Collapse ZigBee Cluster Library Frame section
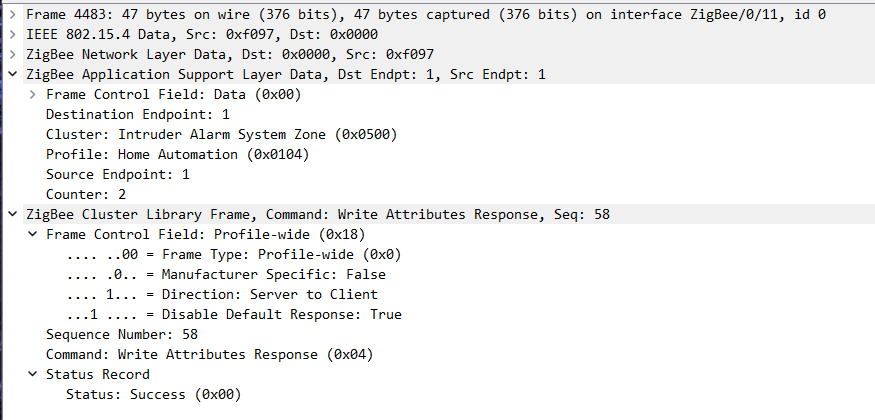This screenshot has height=420, width=875. [x=12, y=214]
